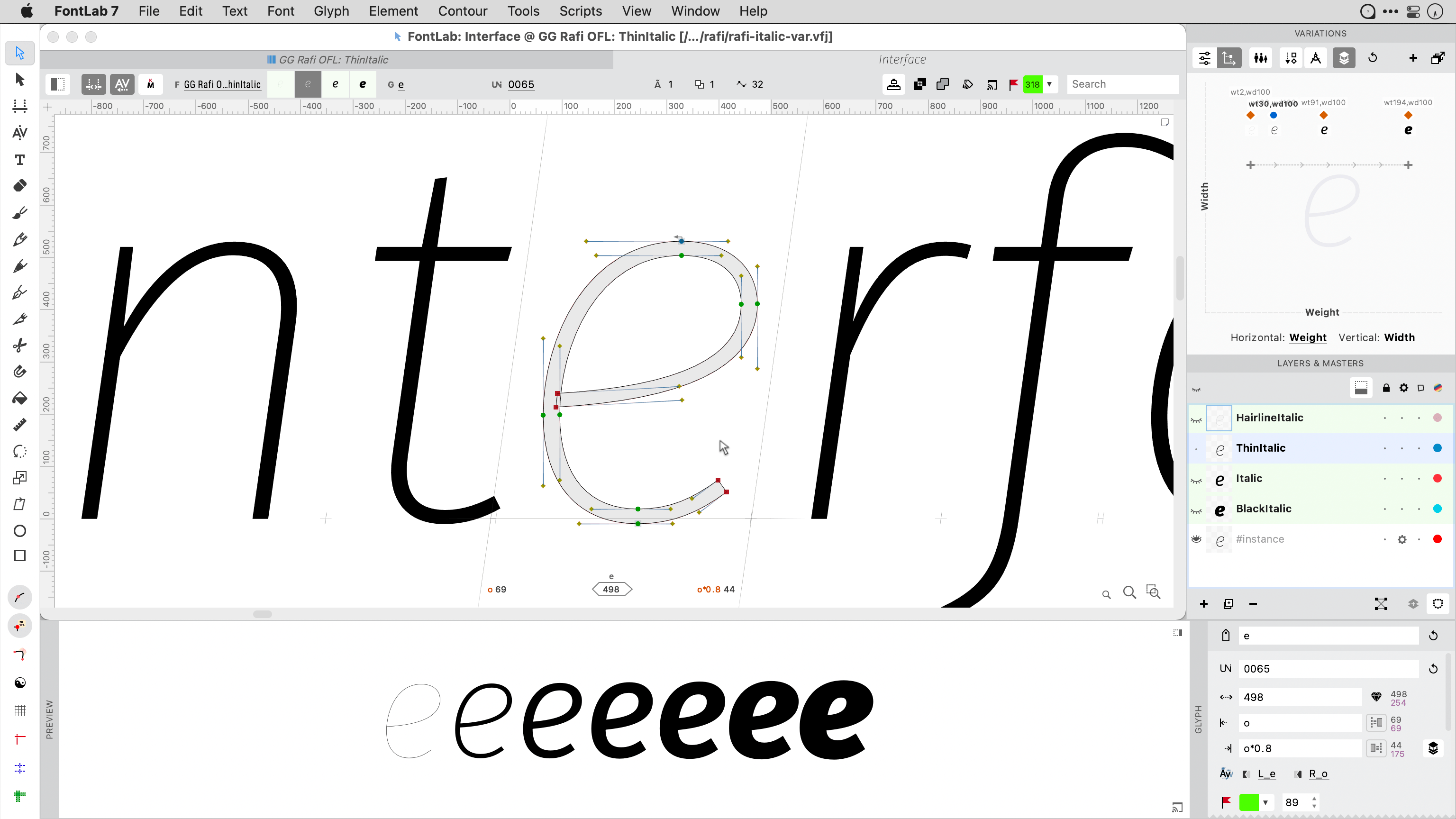This screenshot has height=819, width=1456.
Task: Duplicate the layer button
Action: [1228, 604]
